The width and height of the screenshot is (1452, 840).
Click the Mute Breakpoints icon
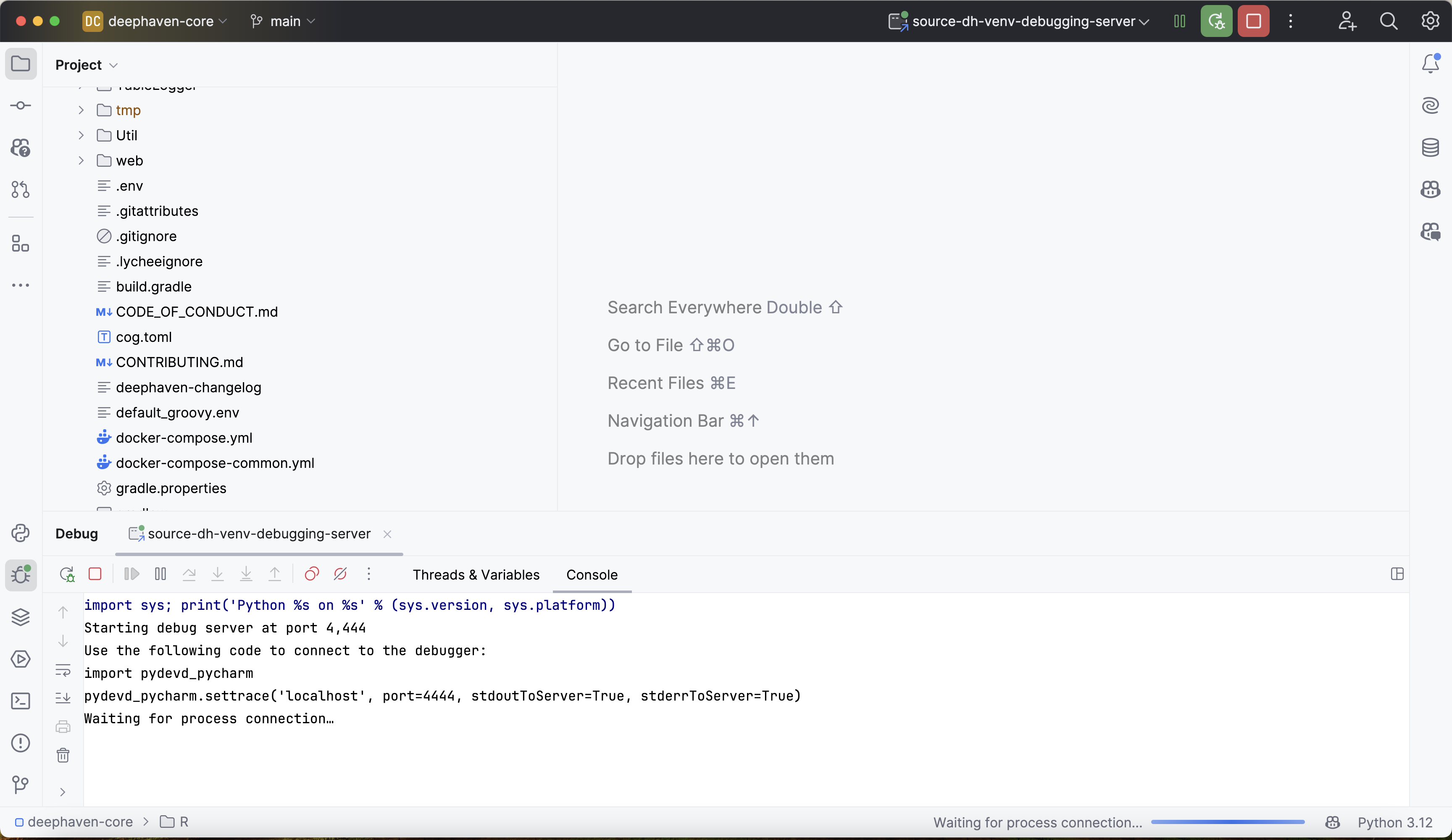tap(340, 575)
